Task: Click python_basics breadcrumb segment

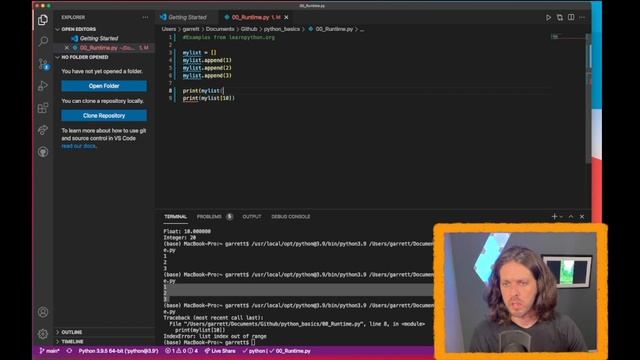Action: (282, 29)
